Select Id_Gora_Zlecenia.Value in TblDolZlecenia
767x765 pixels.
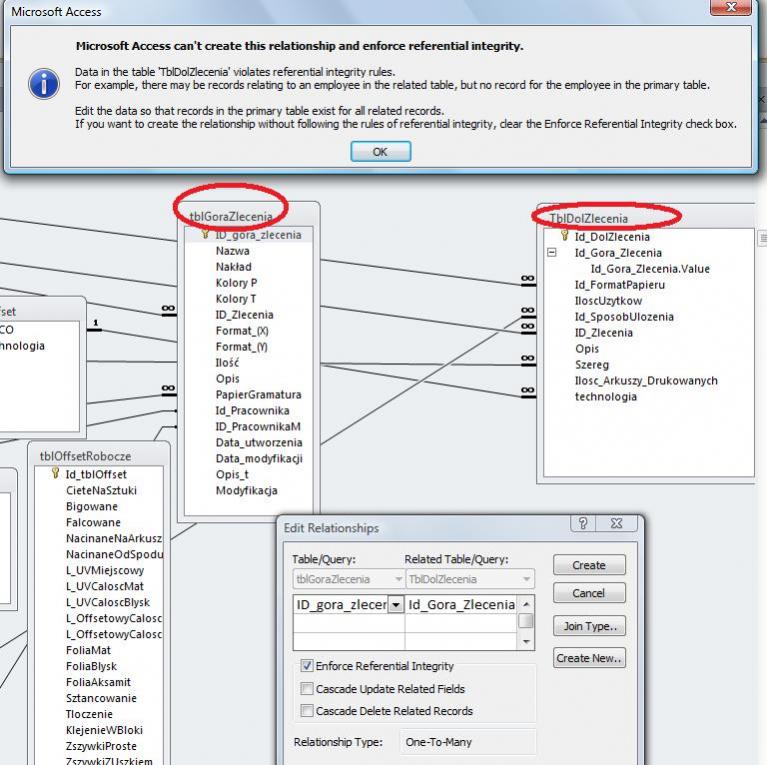(650, 269)
